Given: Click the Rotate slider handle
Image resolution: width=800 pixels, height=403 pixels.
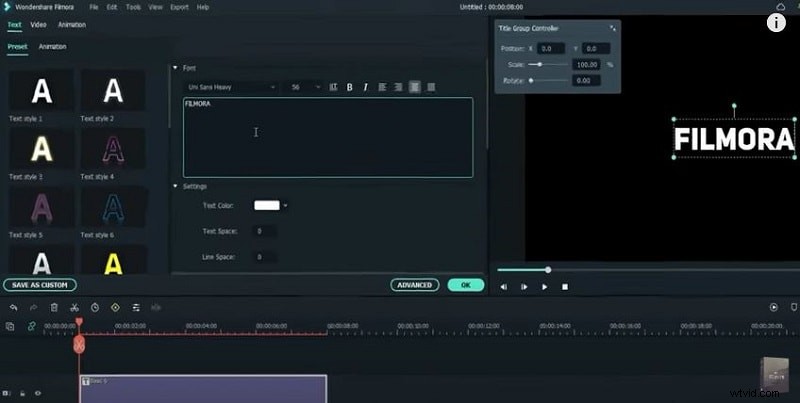Looking at the screenshot, I should point(531,81).
